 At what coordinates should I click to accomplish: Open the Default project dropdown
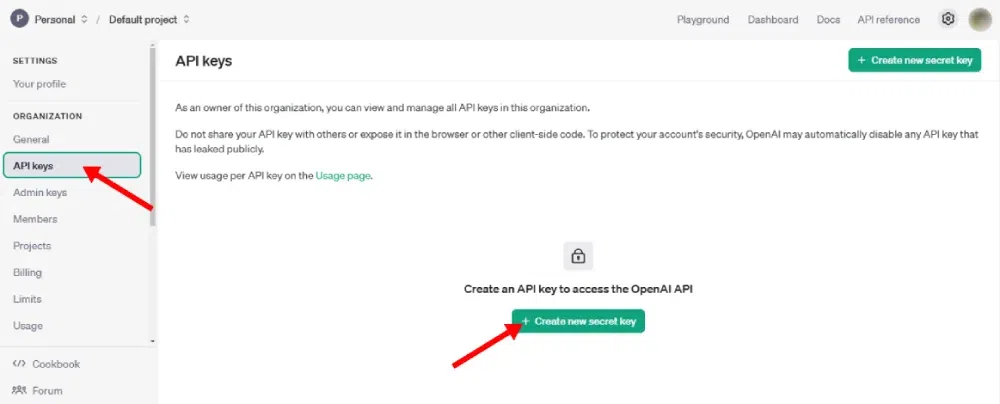click(x=150, y=19)
